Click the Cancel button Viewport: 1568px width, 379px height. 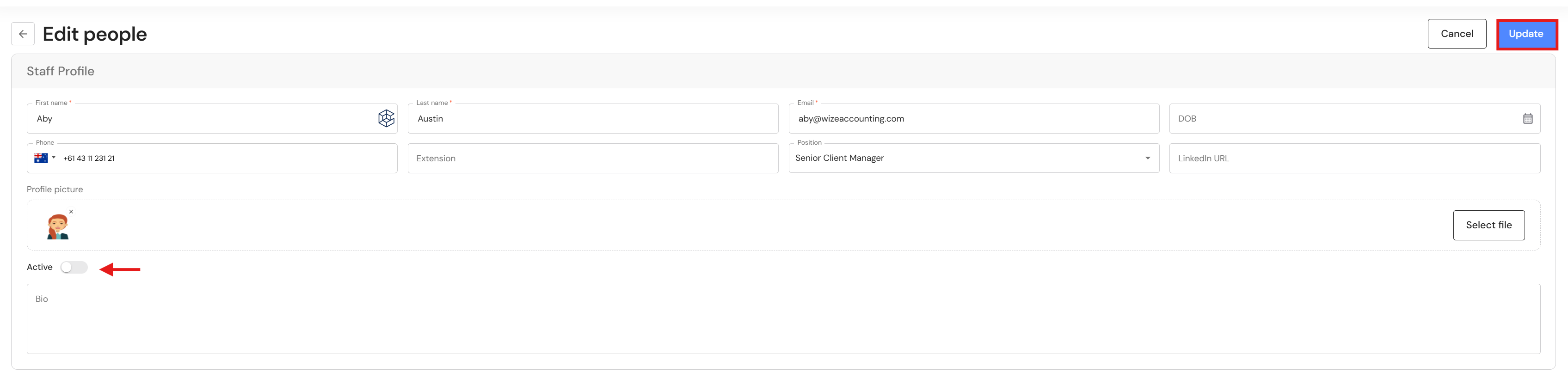click(1456, 34)
